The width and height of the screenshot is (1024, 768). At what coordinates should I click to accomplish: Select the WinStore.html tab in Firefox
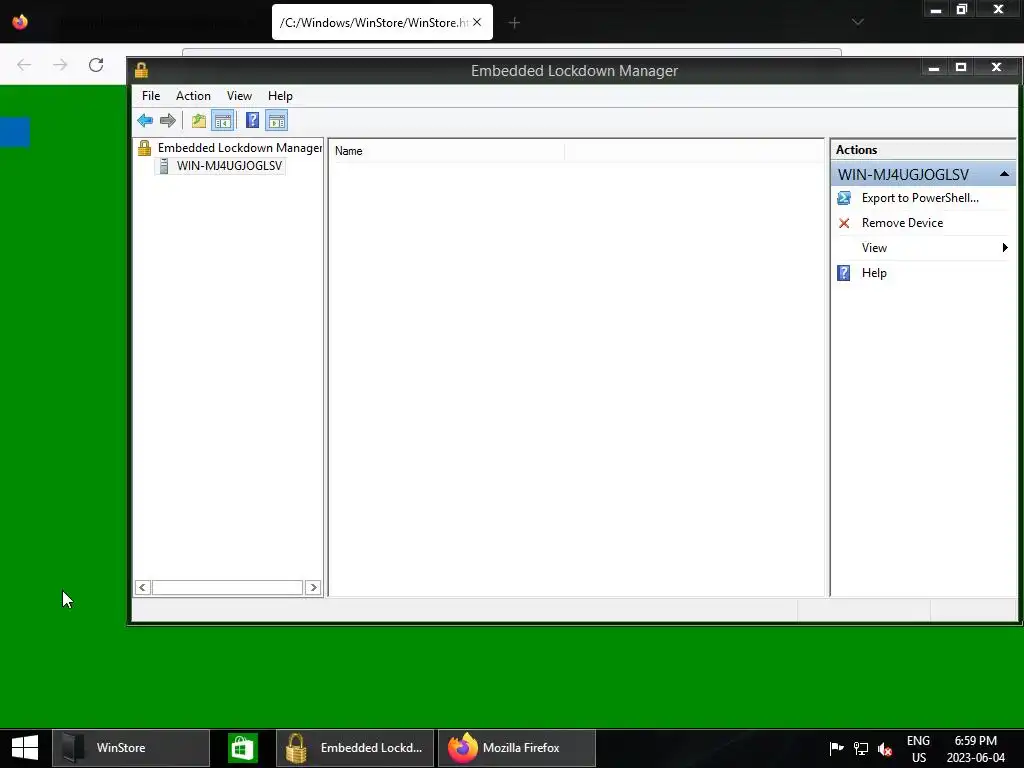pos(374,22)
